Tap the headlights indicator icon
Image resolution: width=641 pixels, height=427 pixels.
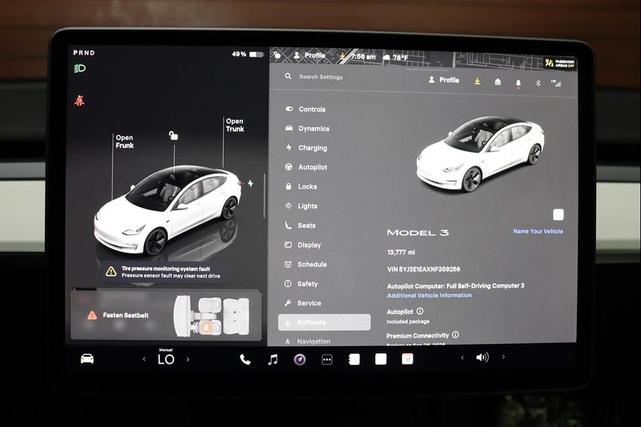[80, 68]
